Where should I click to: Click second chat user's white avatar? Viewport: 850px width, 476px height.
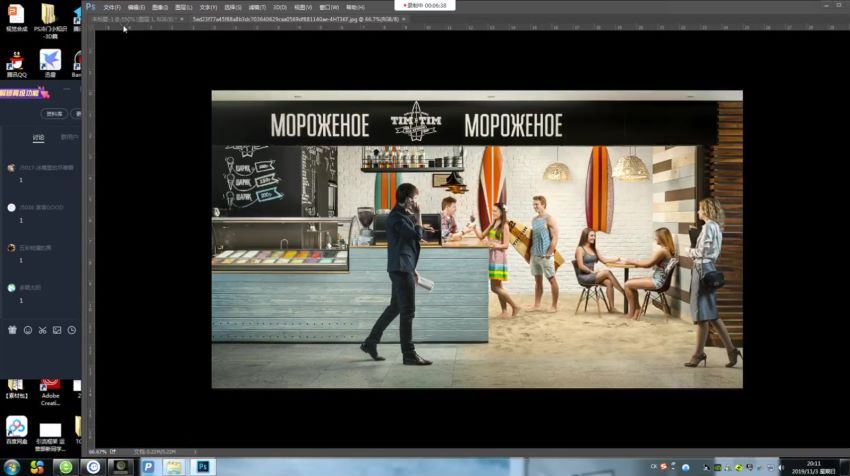coord(11,208)
